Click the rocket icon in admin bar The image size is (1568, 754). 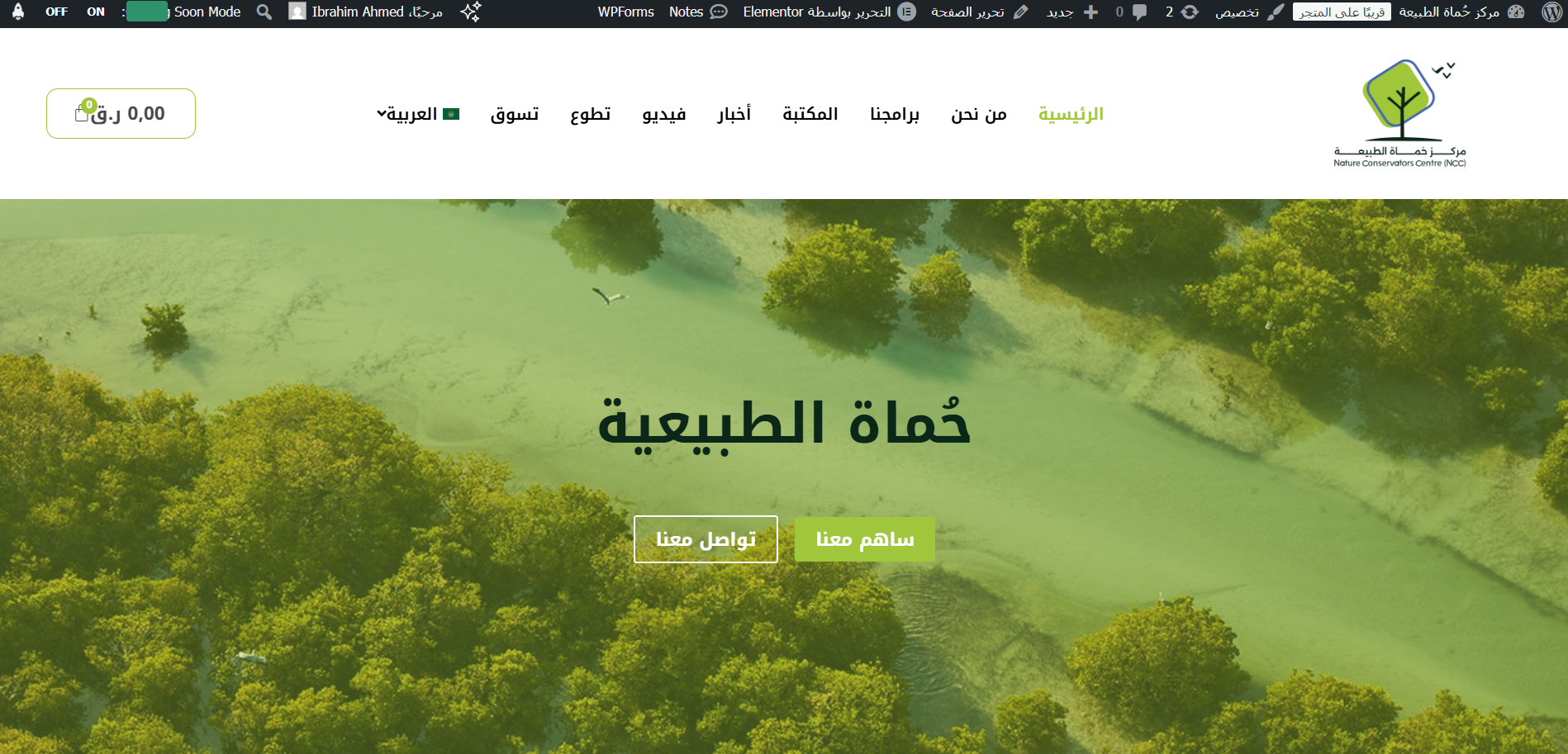tap(18, 12)
